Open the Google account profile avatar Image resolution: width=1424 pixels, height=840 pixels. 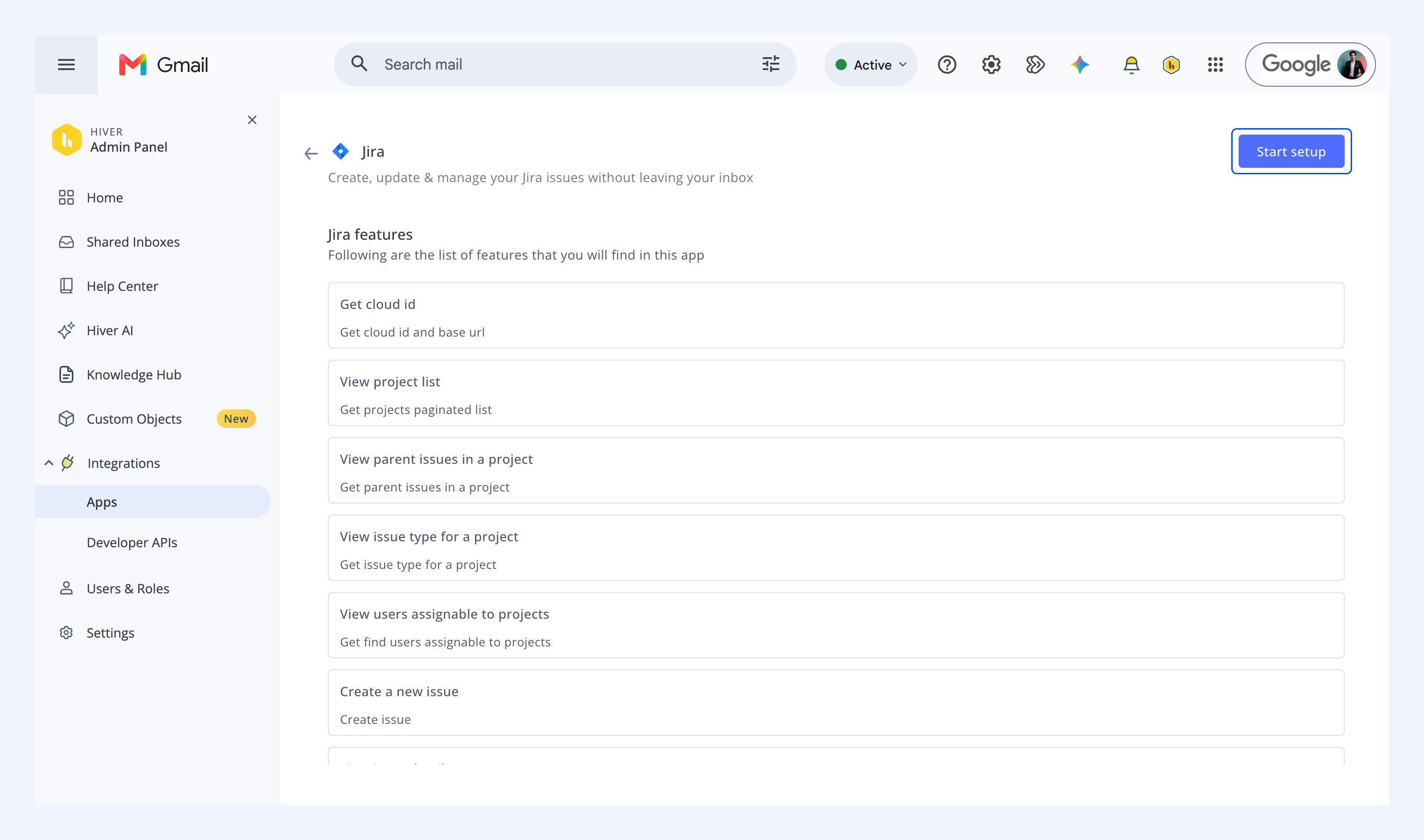click(x=1352, y=65)
